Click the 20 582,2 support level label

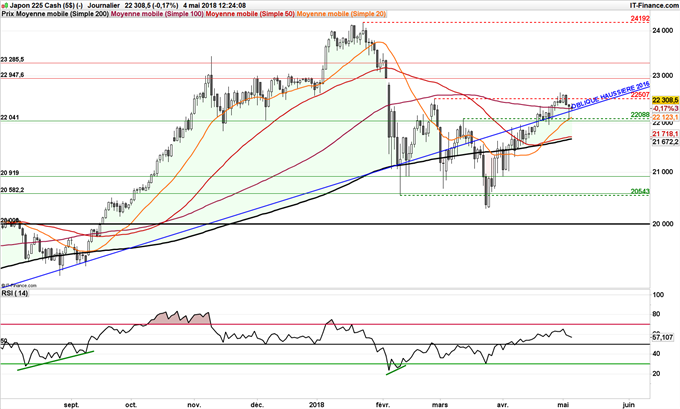click(x=13, y=190)
